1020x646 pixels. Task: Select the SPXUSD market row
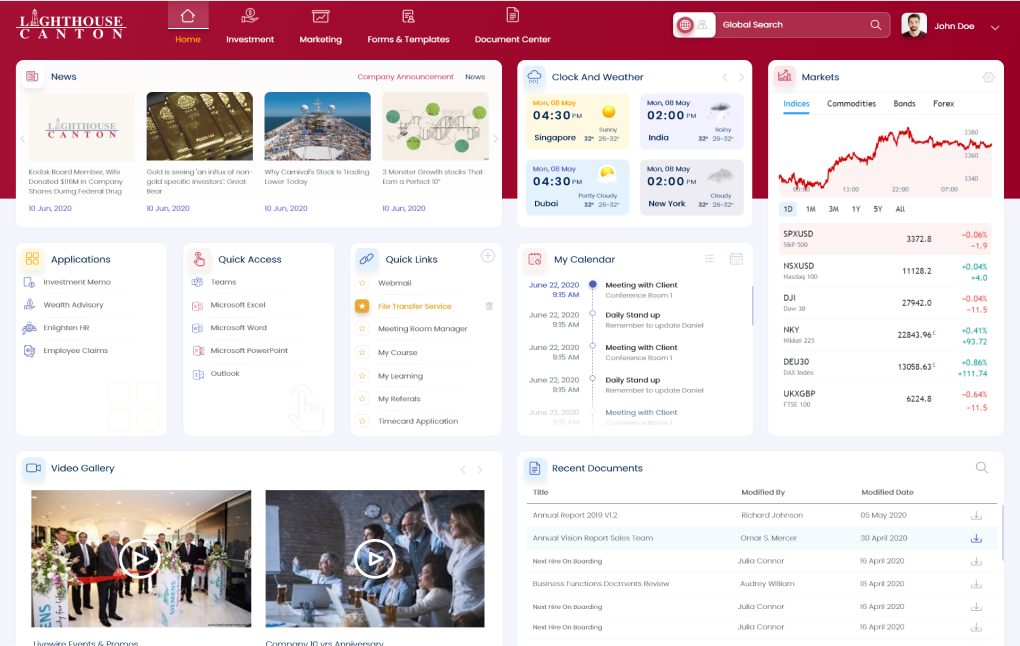coord(885,239)
